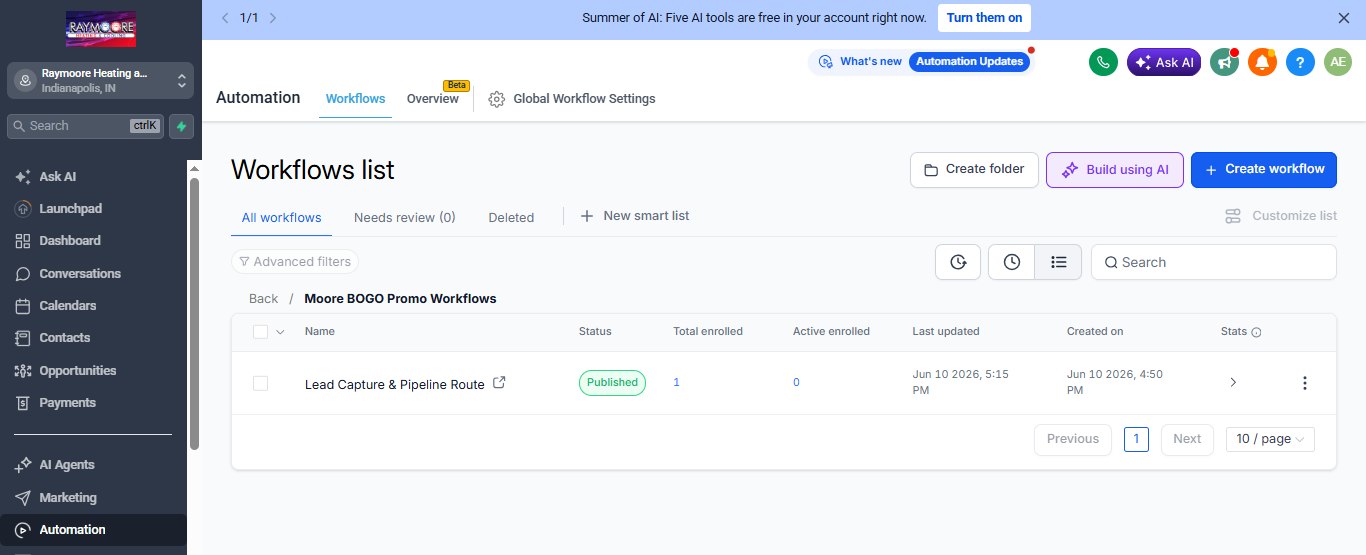The width and height of the screenshot is (1366, 555).
Task: Click the Global Workflow Settings gear icon
Action: [496, 99]
